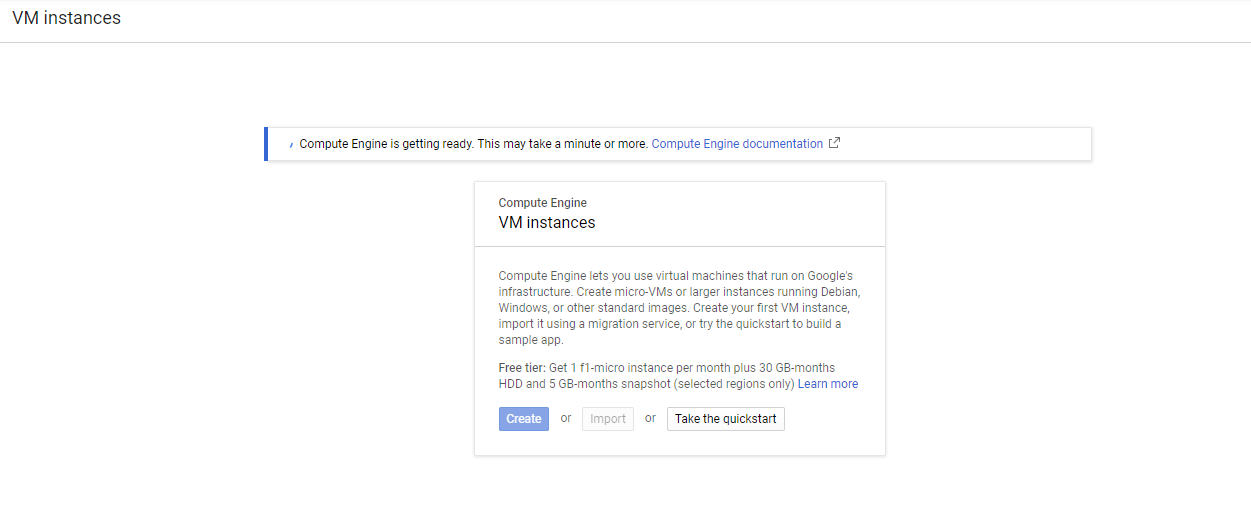Click the Compute Engine description paragraph
Screen dimensions: 1251x518
[678, 307]
